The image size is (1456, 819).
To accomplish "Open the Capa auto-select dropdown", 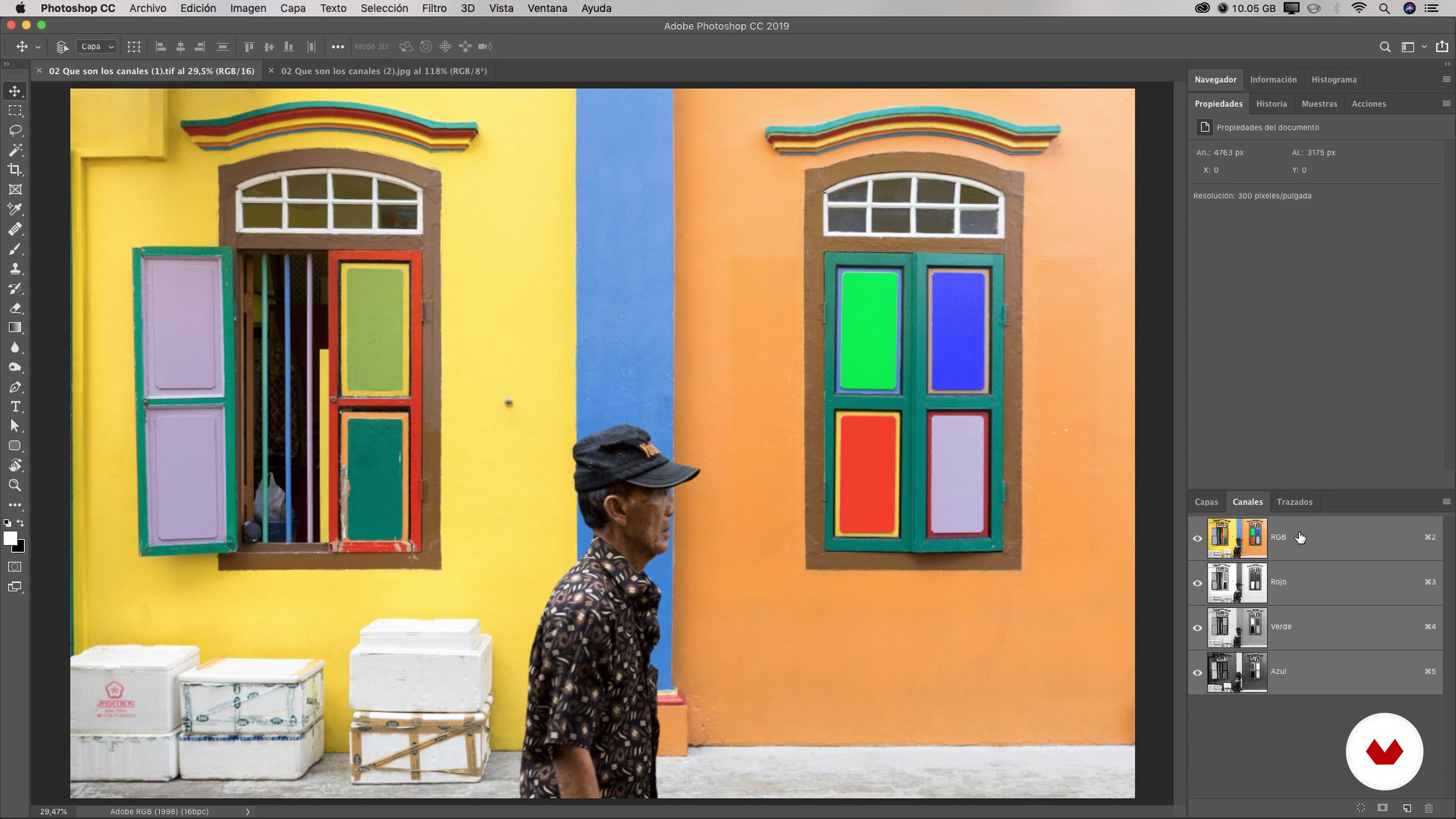I will (97, 47).
